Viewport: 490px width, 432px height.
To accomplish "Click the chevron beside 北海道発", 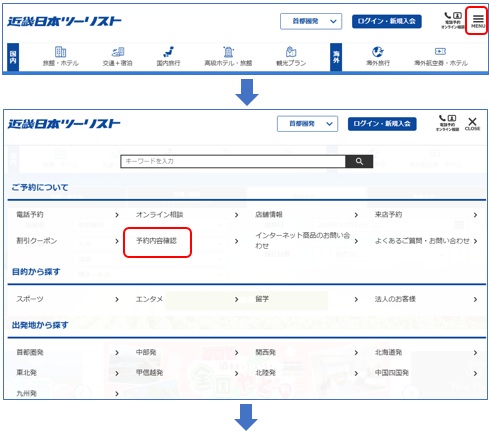I will tap(475, 353).
